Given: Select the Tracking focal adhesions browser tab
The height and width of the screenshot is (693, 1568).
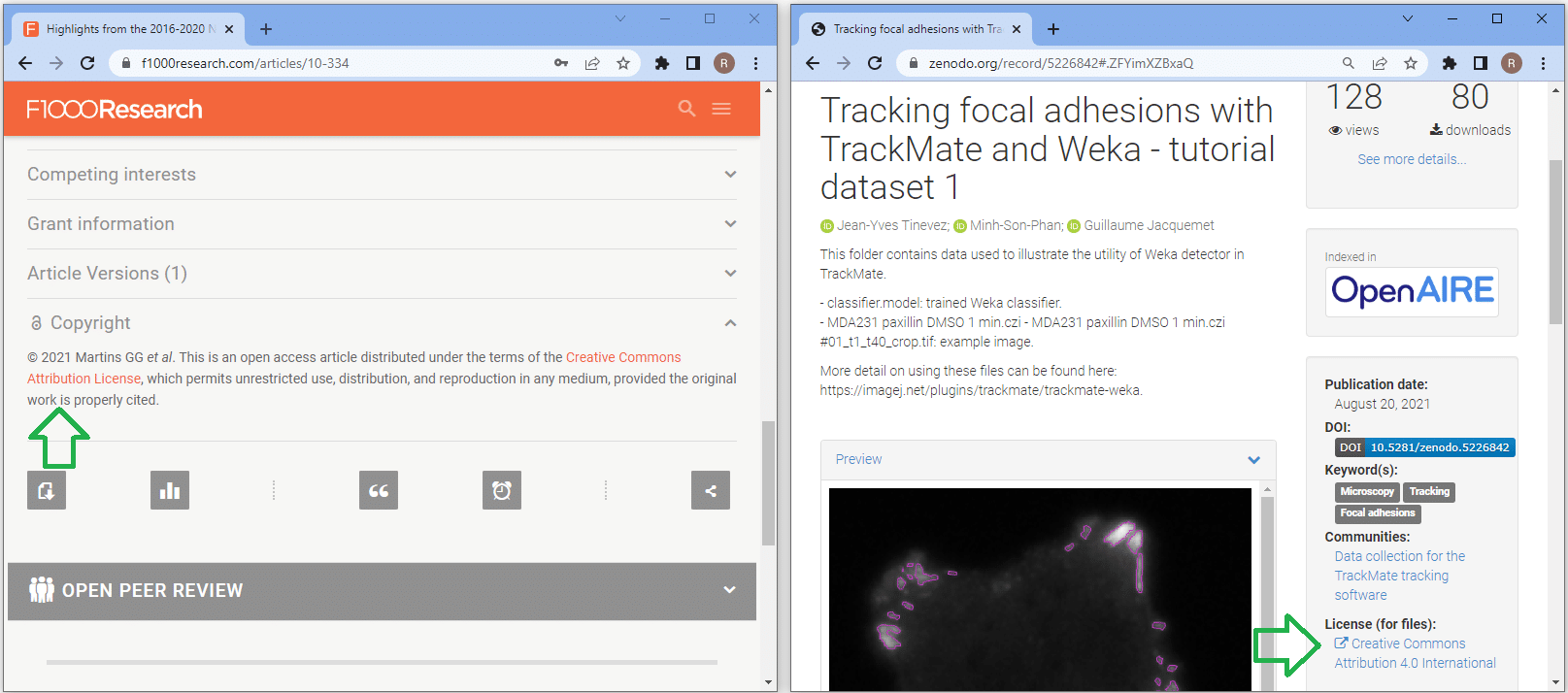Looking at the screenshot, I should tap(916, 29).
